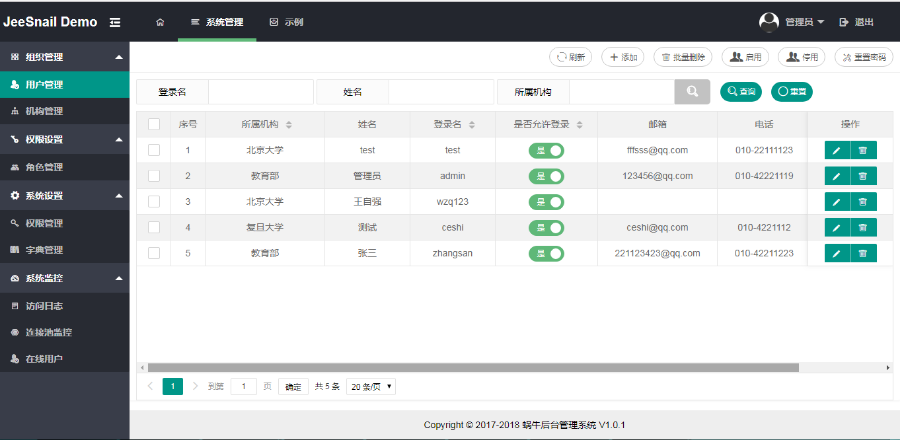Click the 退出 logout link
Image resolution: width=900 pixels, height=440 pixels.
(x=857, y=22)
